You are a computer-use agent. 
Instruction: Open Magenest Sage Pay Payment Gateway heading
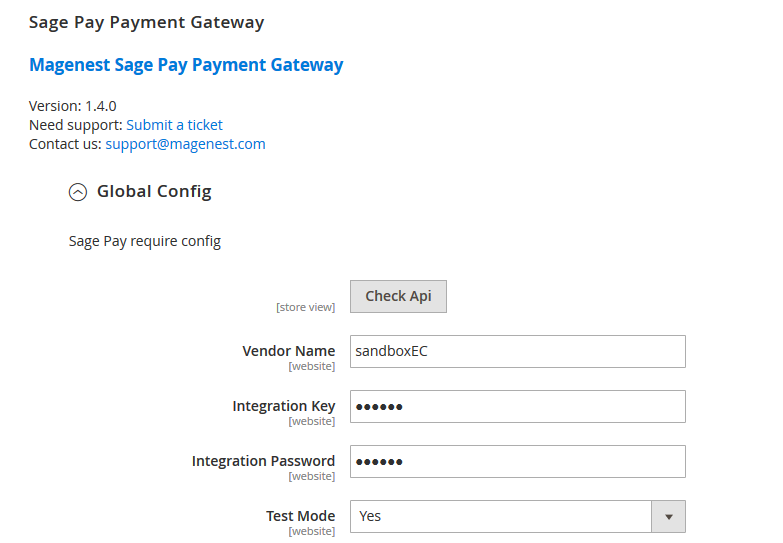tap(186, 65)
